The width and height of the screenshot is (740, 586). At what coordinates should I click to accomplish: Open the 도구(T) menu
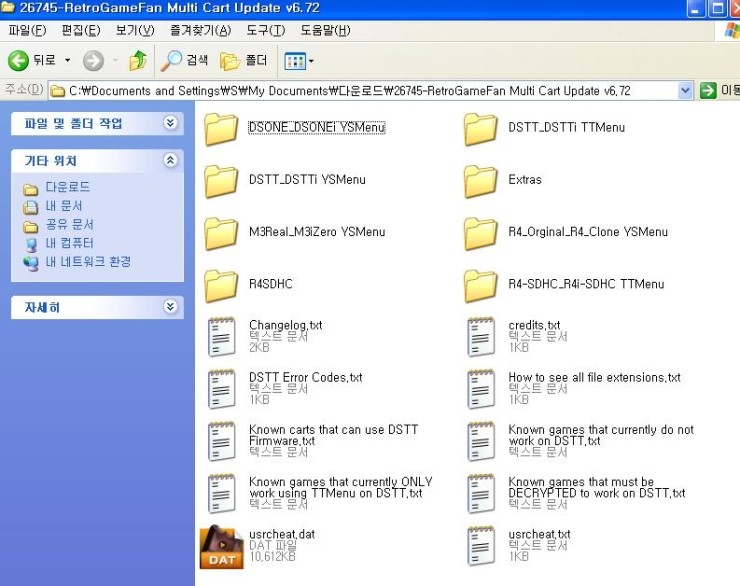click(x=266, y=30)
